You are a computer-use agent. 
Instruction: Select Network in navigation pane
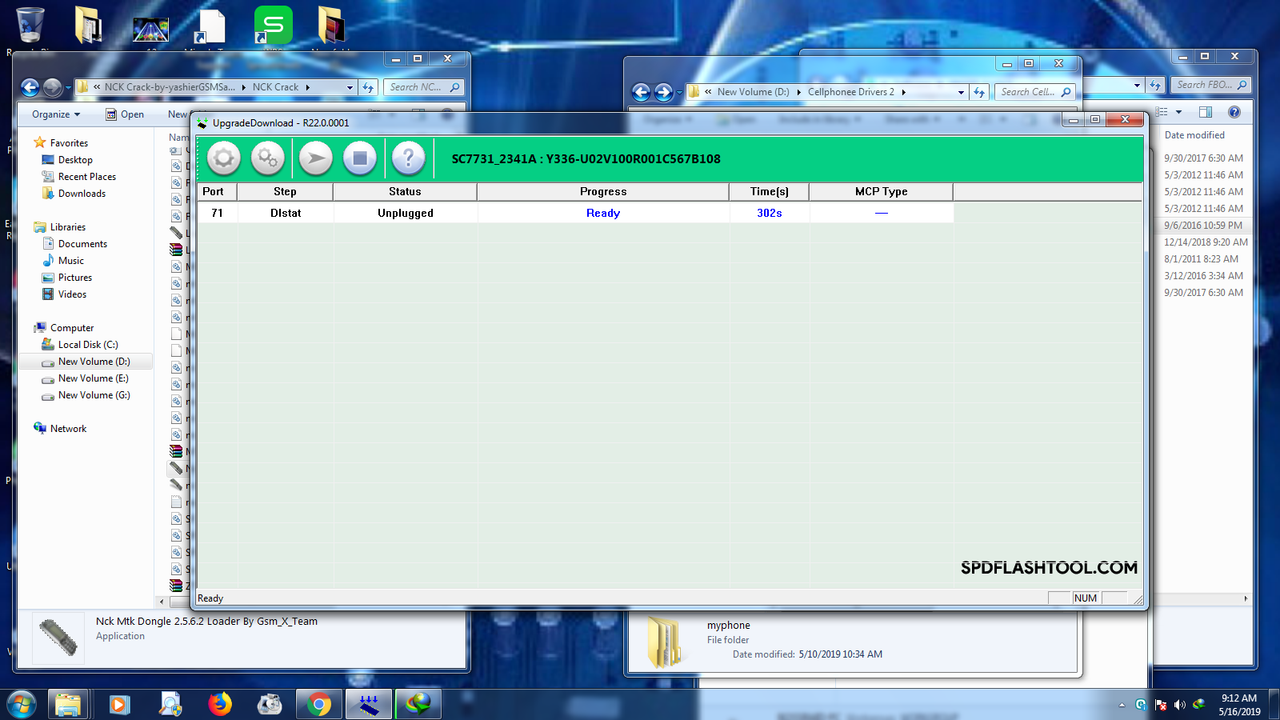pyautogui.click(x=68, y=429)
